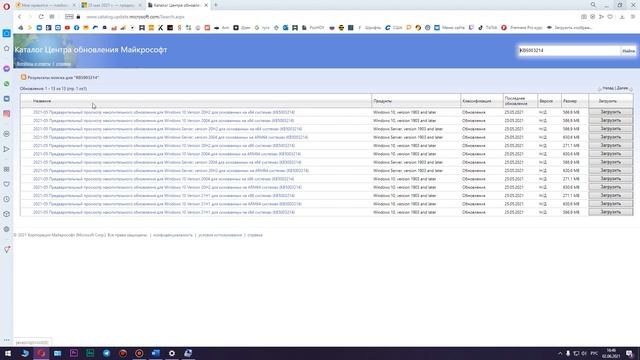This screenshot has width=640, height=360.
Task: Close the Каталог Центра обновления tab
Action: (206, 5)
